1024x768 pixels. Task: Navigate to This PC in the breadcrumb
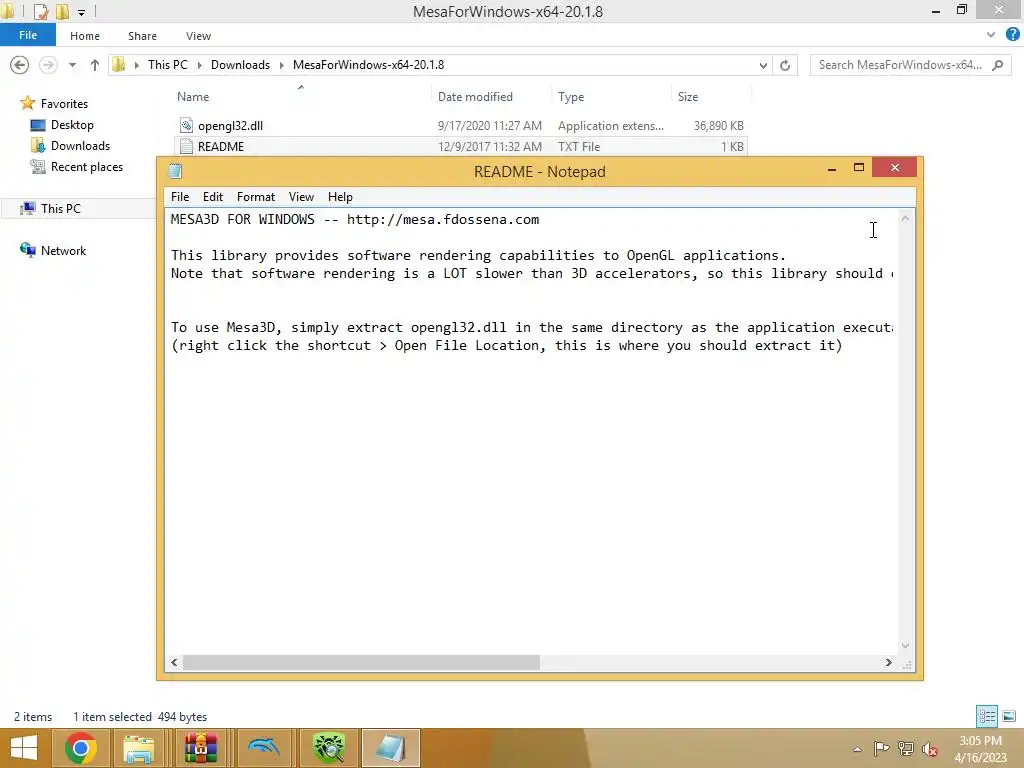pyautogui.click(x=167, y=65)
